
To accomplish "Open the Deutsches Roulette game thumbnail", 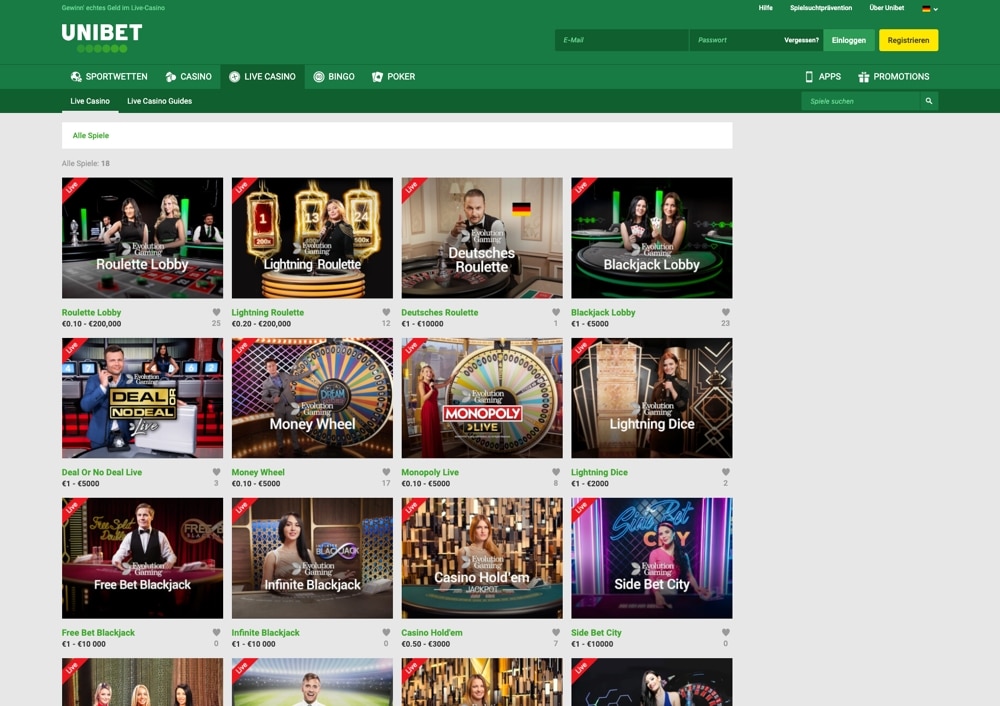I will [x=482, y=238].
